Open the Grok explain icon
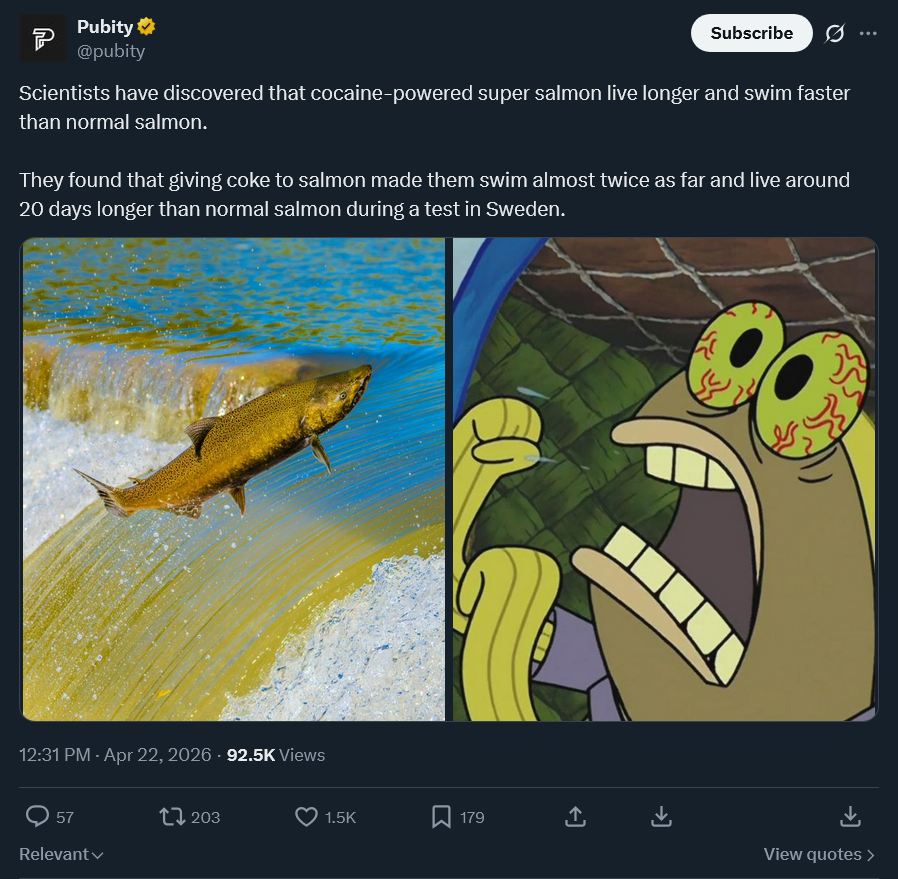898x879 pixels. click(x=834, y=33)
